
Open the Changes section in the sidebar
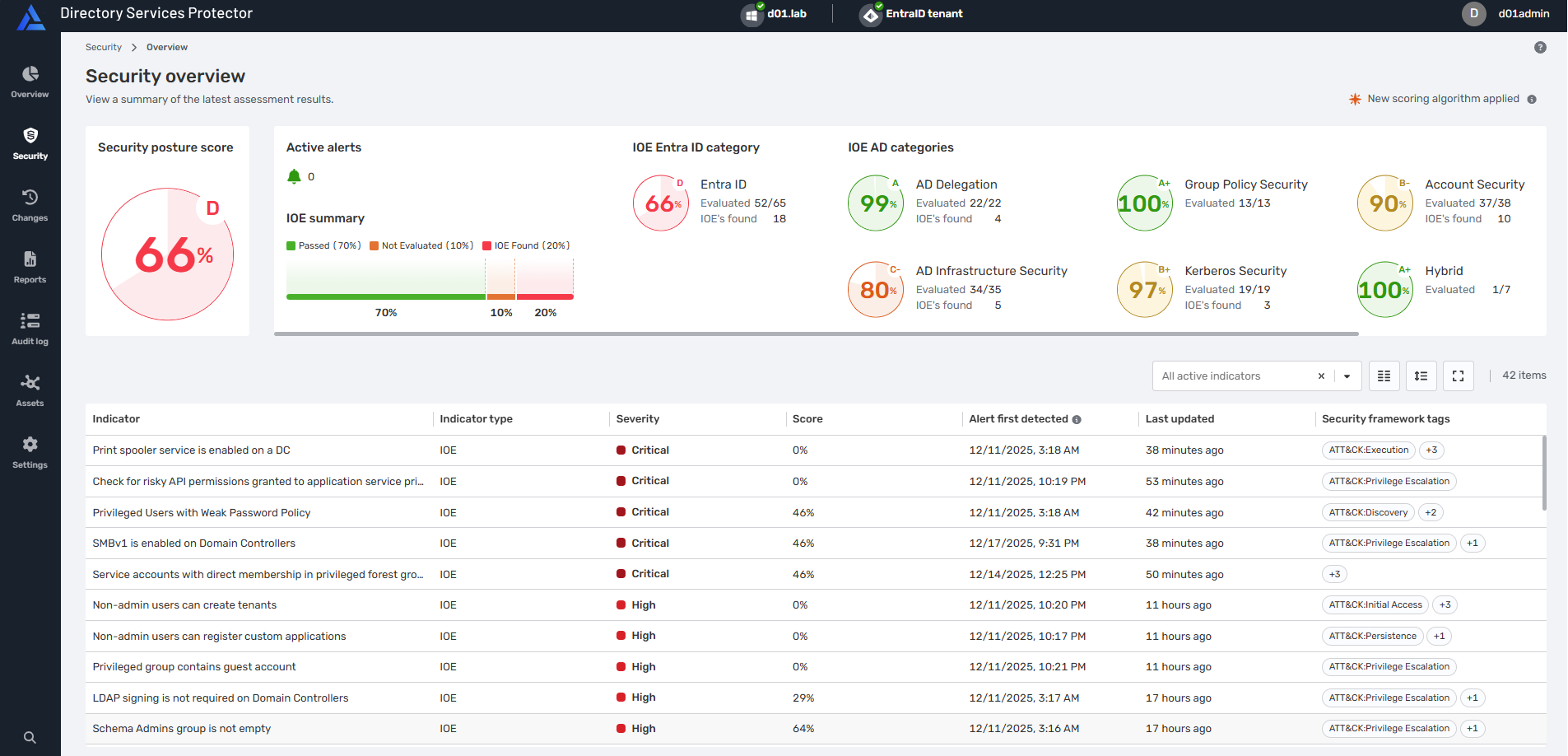30,206
